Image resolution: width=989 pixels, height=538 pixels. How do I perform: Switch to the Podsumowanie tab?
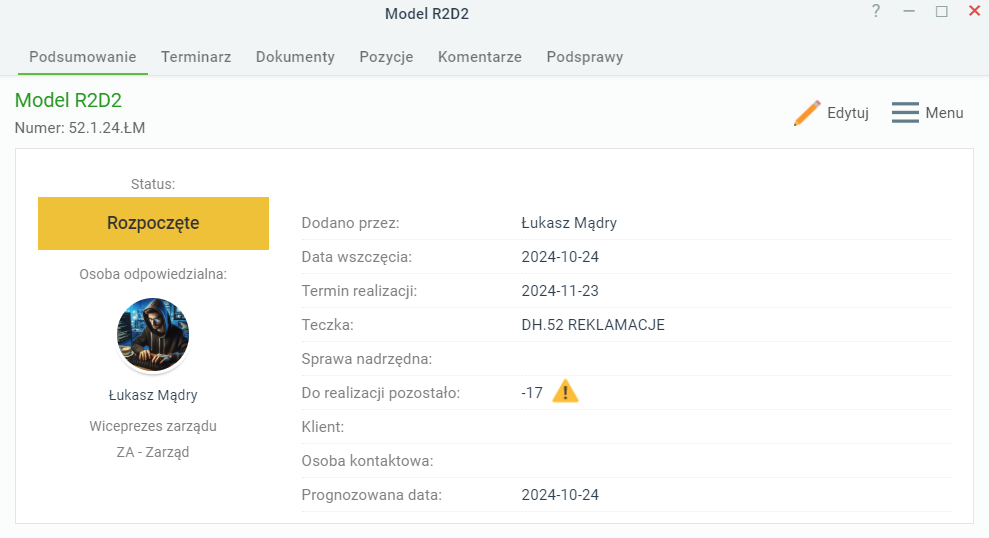pos(83,57)
